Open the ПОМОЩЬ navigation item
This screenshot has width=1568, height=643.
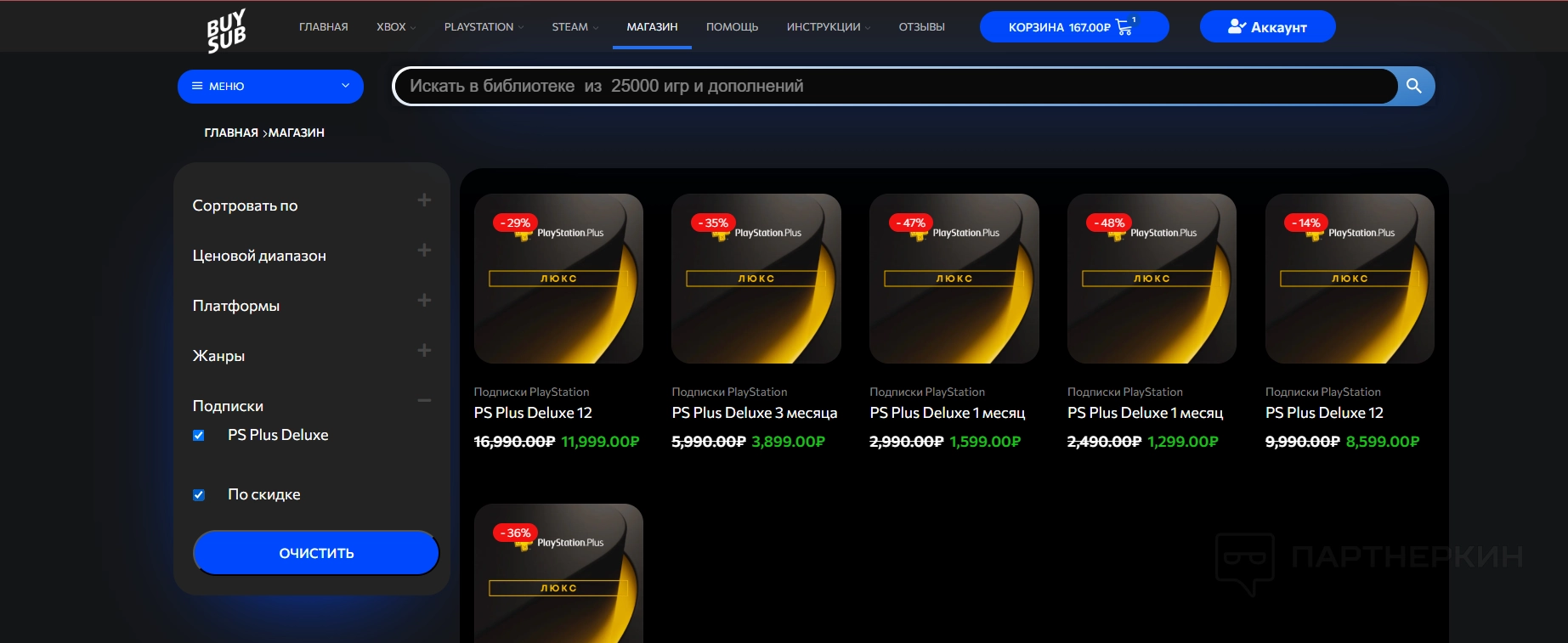pyautogui.click(x=732, y=27)
